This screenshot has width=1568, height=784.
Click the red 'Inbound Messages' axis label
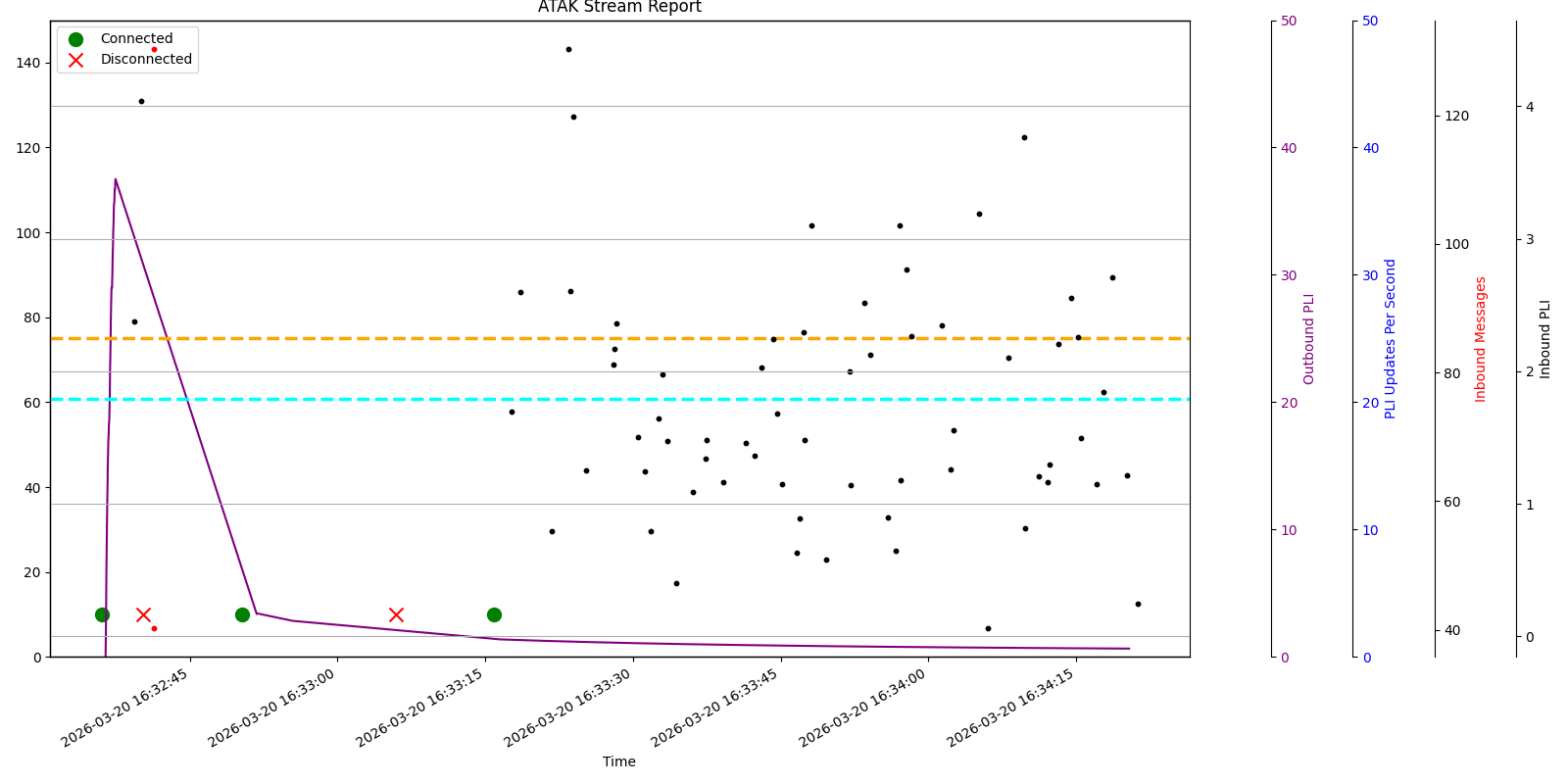click(x=1481, y=339)
